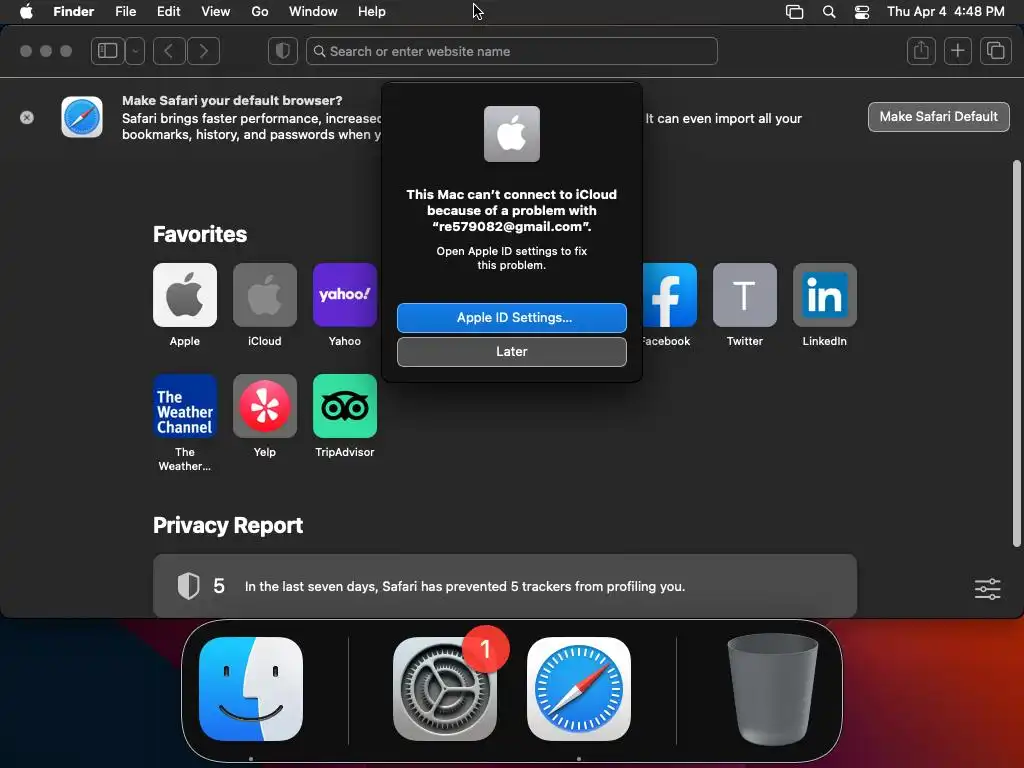Click the date and time in menu bar
Image resolution: width=1024 pixels, height=768 pixels.
pyautogui.click(x=946, y=11)
